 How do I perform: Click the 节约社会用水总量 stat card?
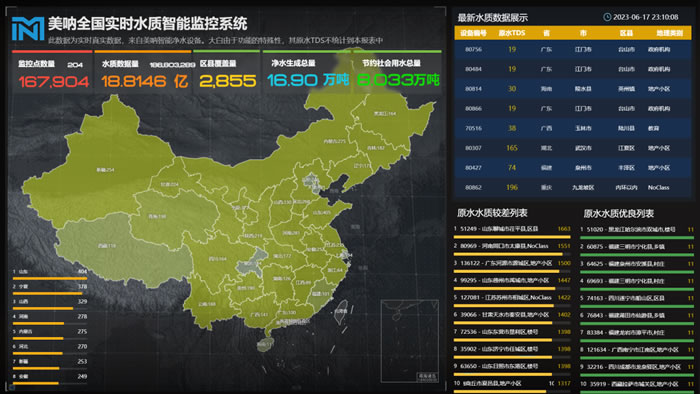[x=397, y=73]
